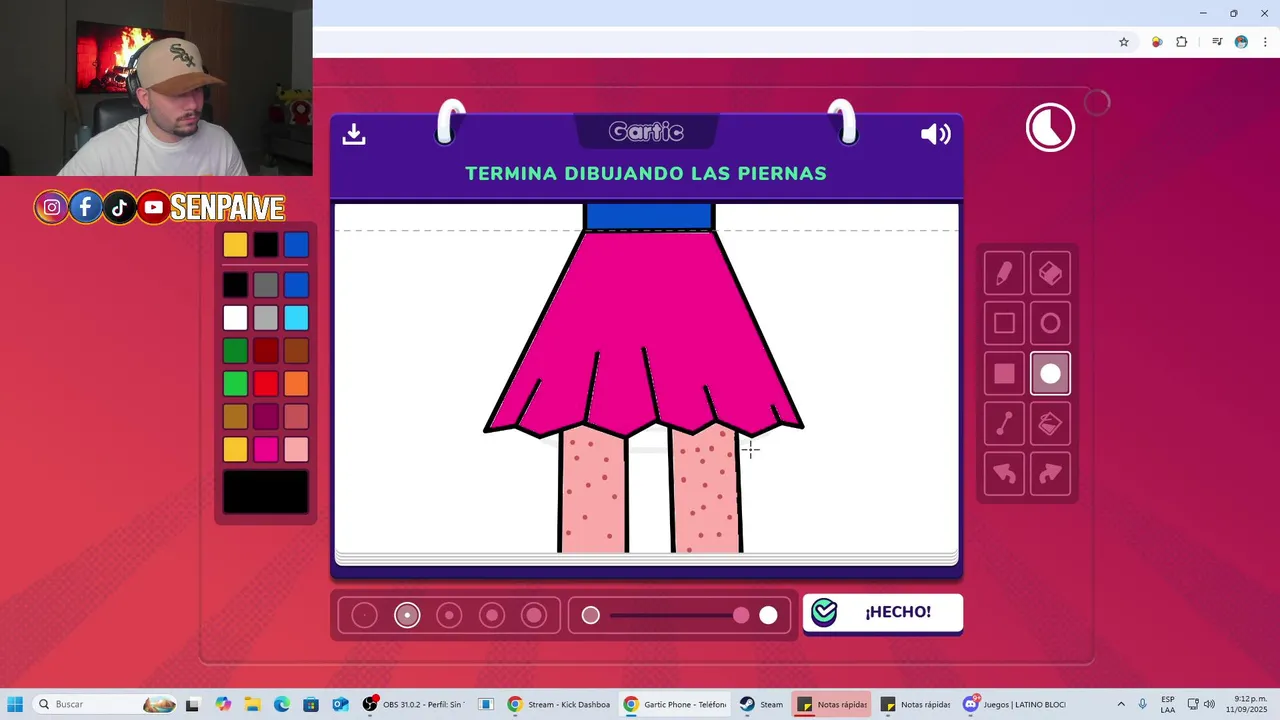Screen dimensions: 1280x720
Task: Choose the outlined ellipse tool
Action: click(1050, 323)
